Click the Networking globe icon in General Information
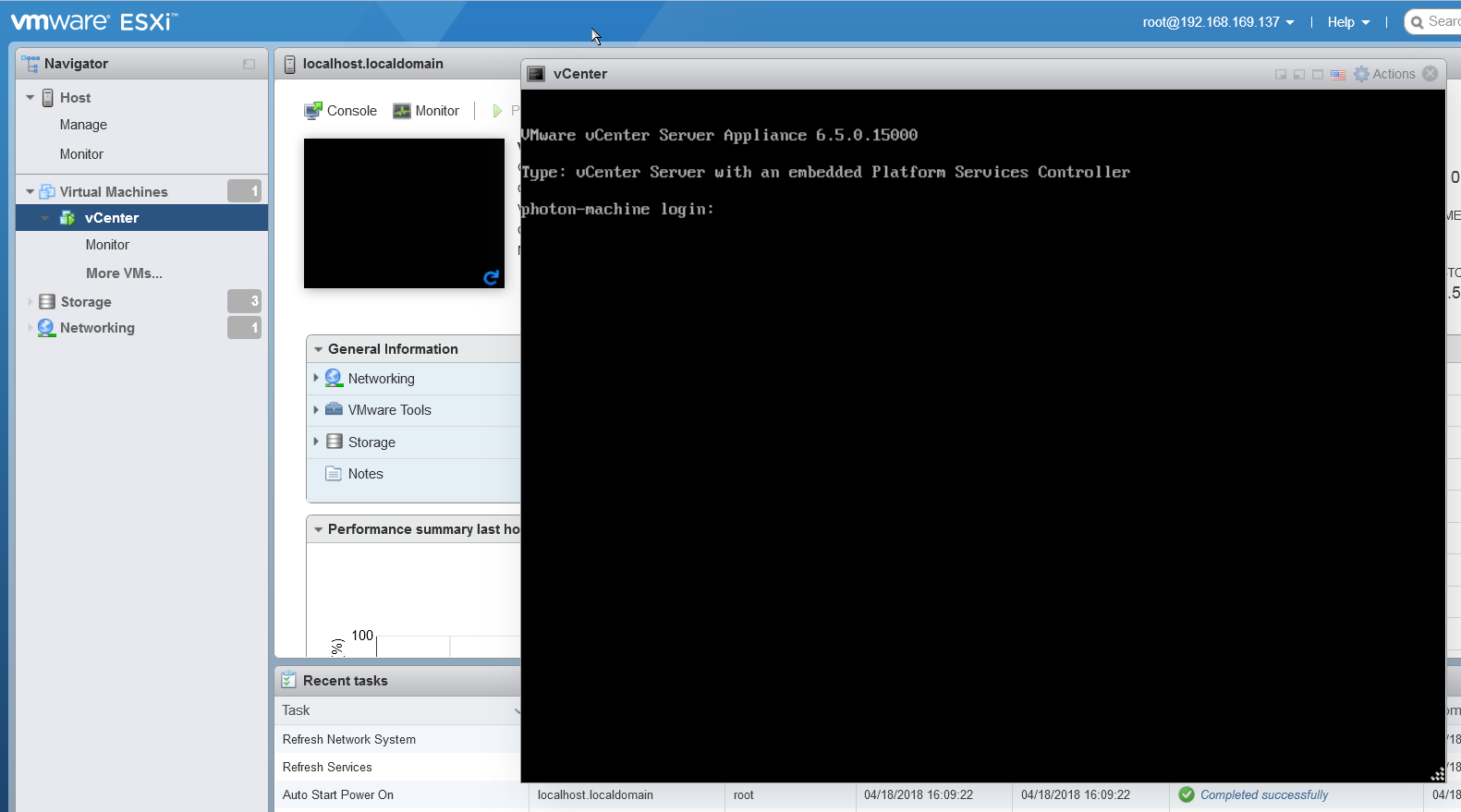1461x812 pixels. click(x=334, y=378)
